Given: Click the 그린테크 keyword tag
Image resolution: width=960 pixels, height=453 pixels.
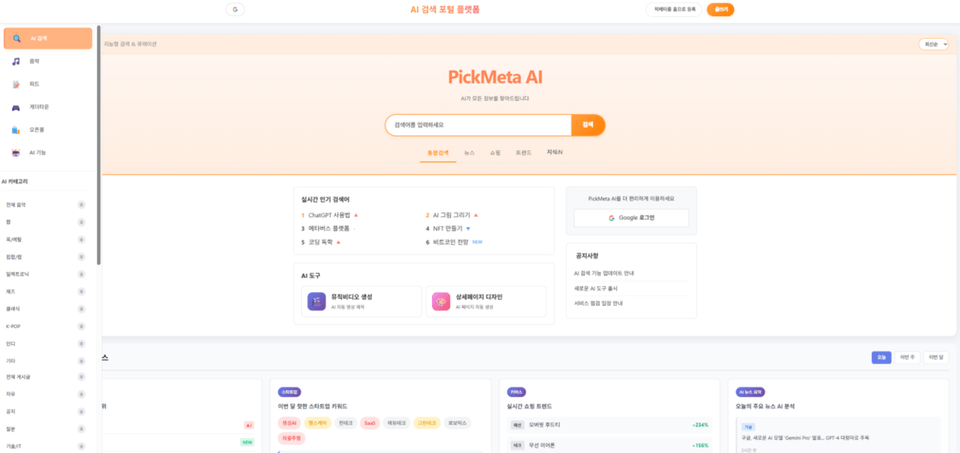Looking at the screenshot, I should coord(427,423).
